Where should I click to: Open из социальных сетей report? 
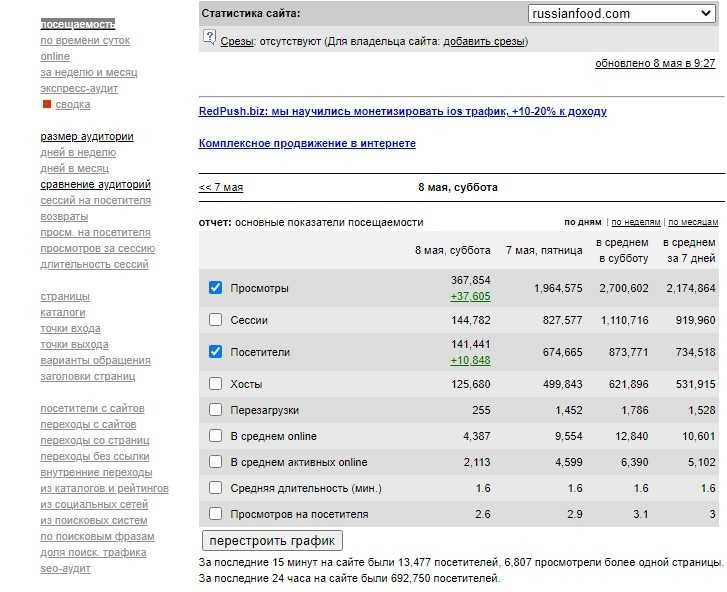94,504
